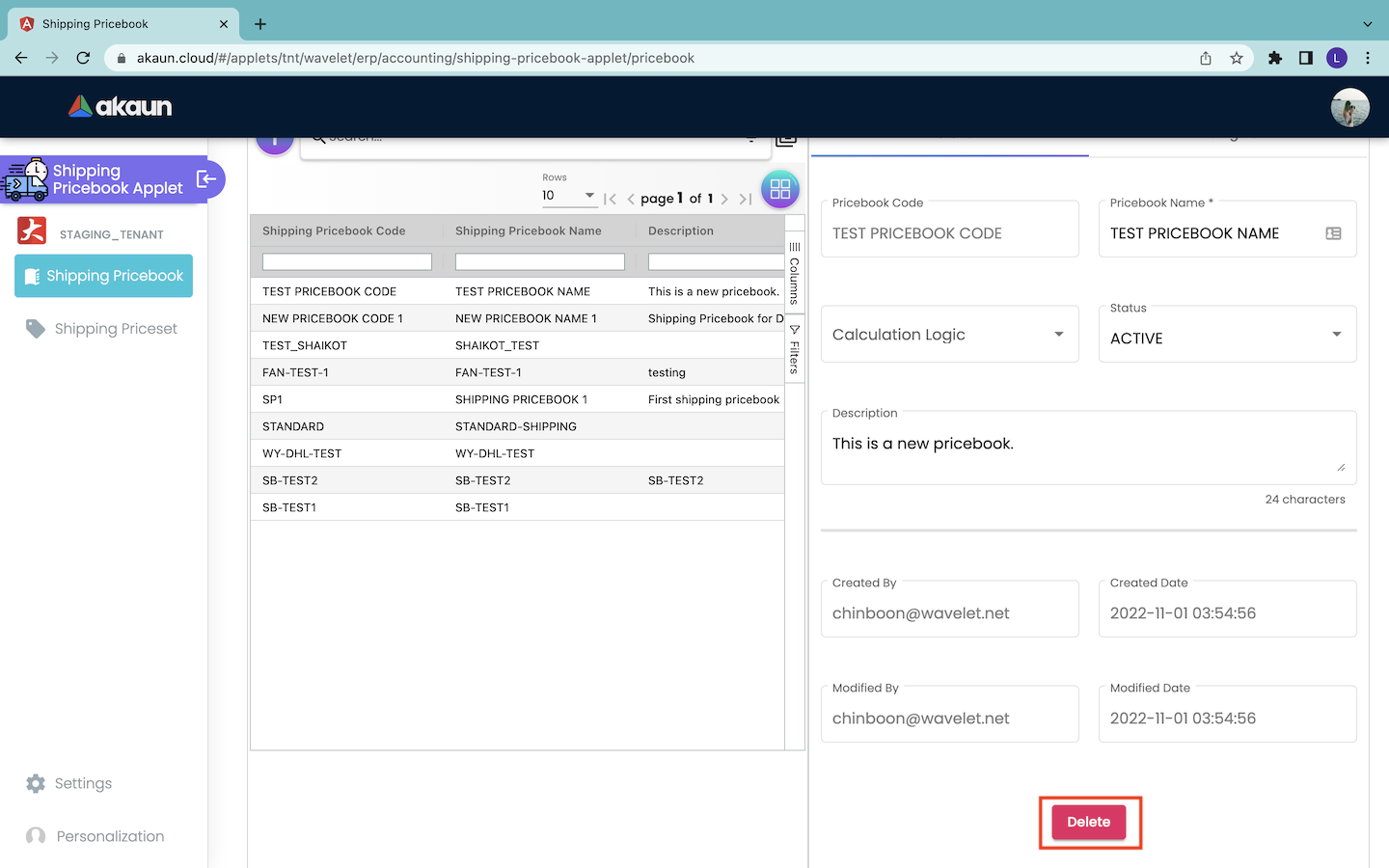
Task: Toggle the browser side panel icon
Action: point(1306,58)
